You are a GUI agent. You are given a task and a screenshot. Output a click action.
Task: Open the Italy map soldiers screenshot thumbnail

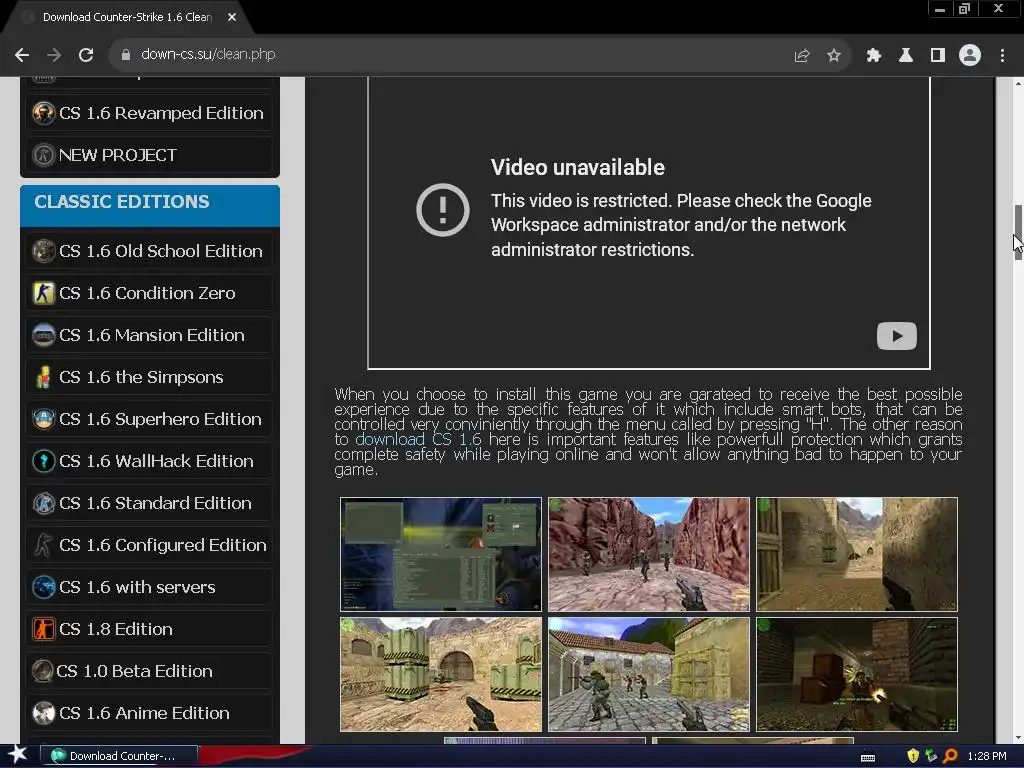click(x=648, y=675)
